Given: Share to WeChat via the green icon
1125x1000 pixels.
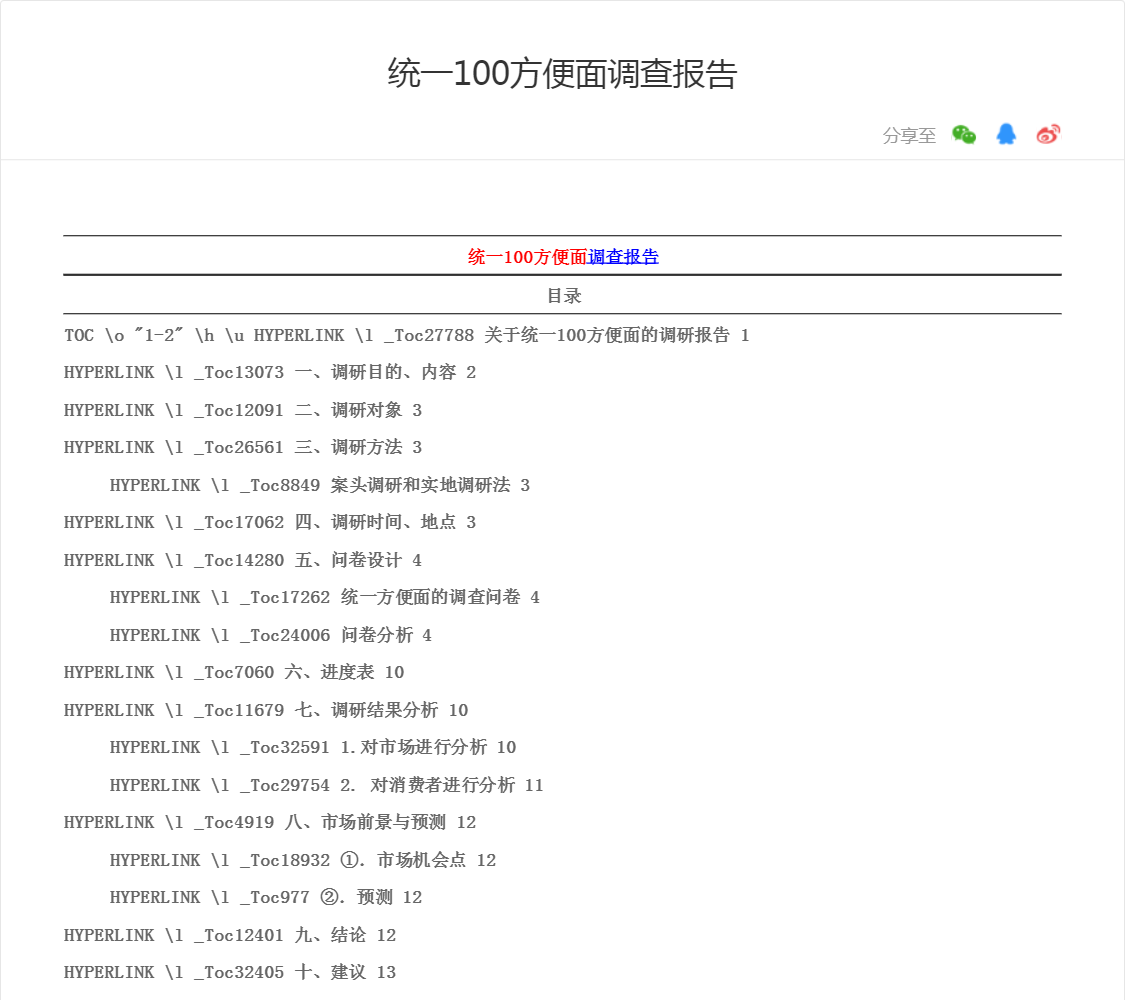Looking at the screenshot, I should click(964, 134).
